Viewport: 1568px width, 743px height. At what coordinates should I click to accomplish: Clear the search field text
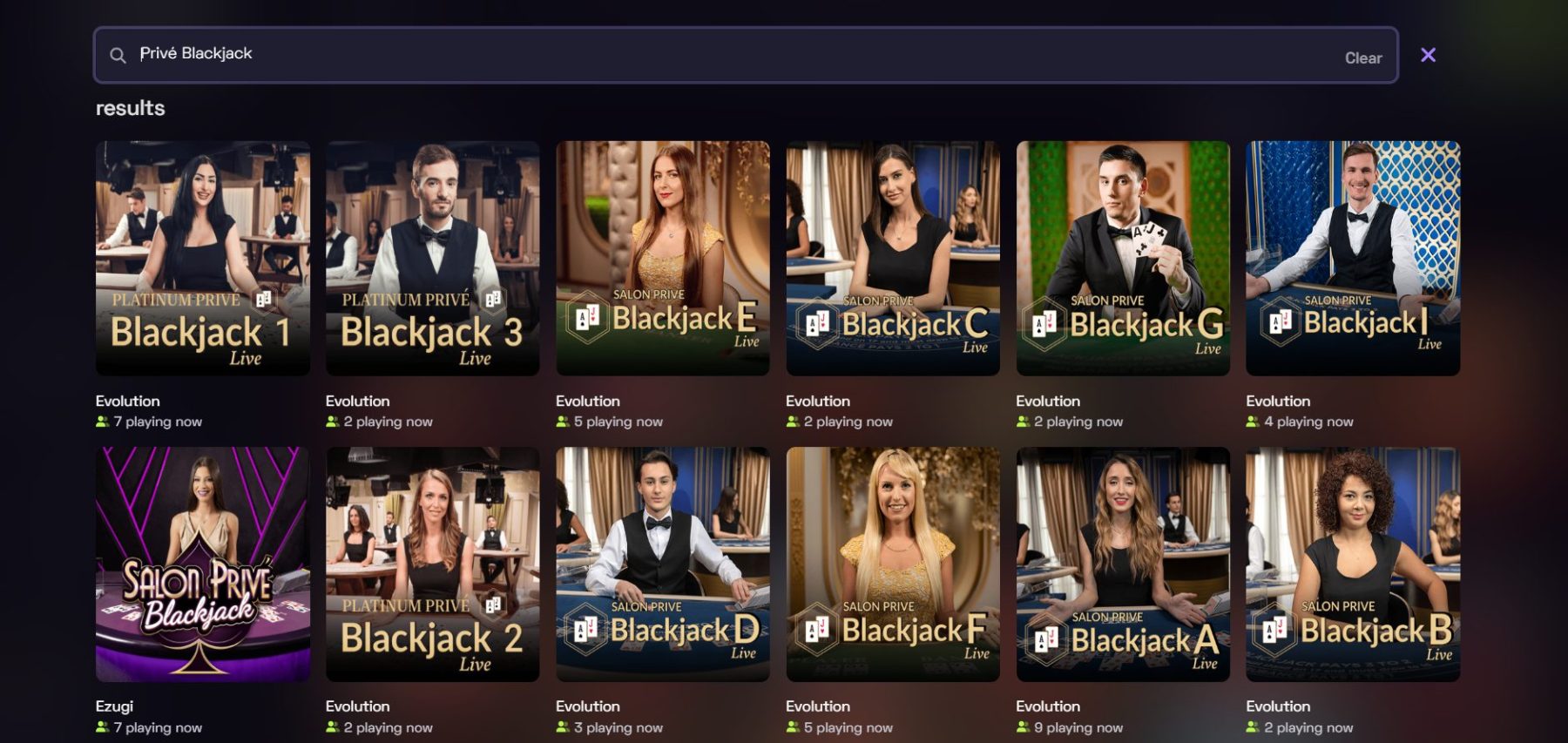point(1363,58)
